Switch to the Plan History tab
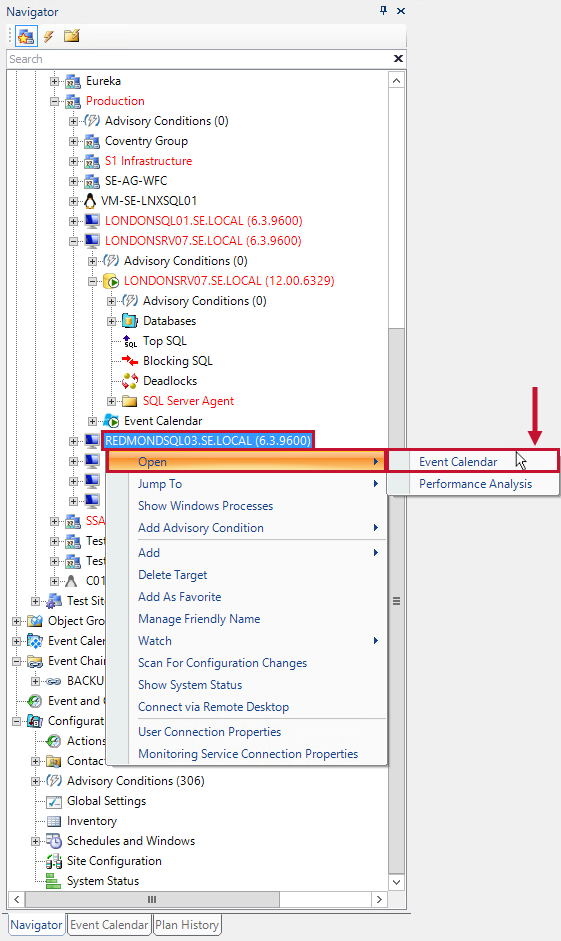The image size is (561, 941). [187, 925]
